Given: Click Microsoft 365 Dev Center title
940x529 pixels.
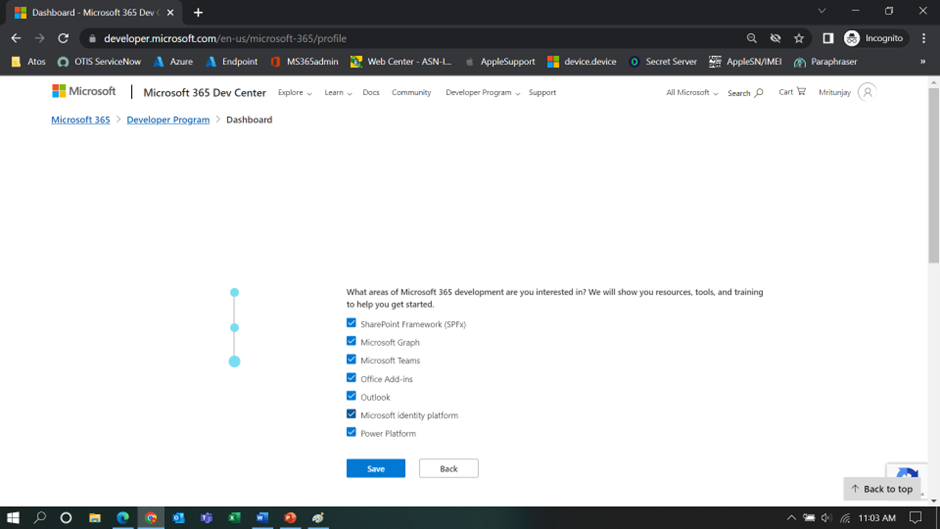Looking at the screenshot, I should click(204, 93).
